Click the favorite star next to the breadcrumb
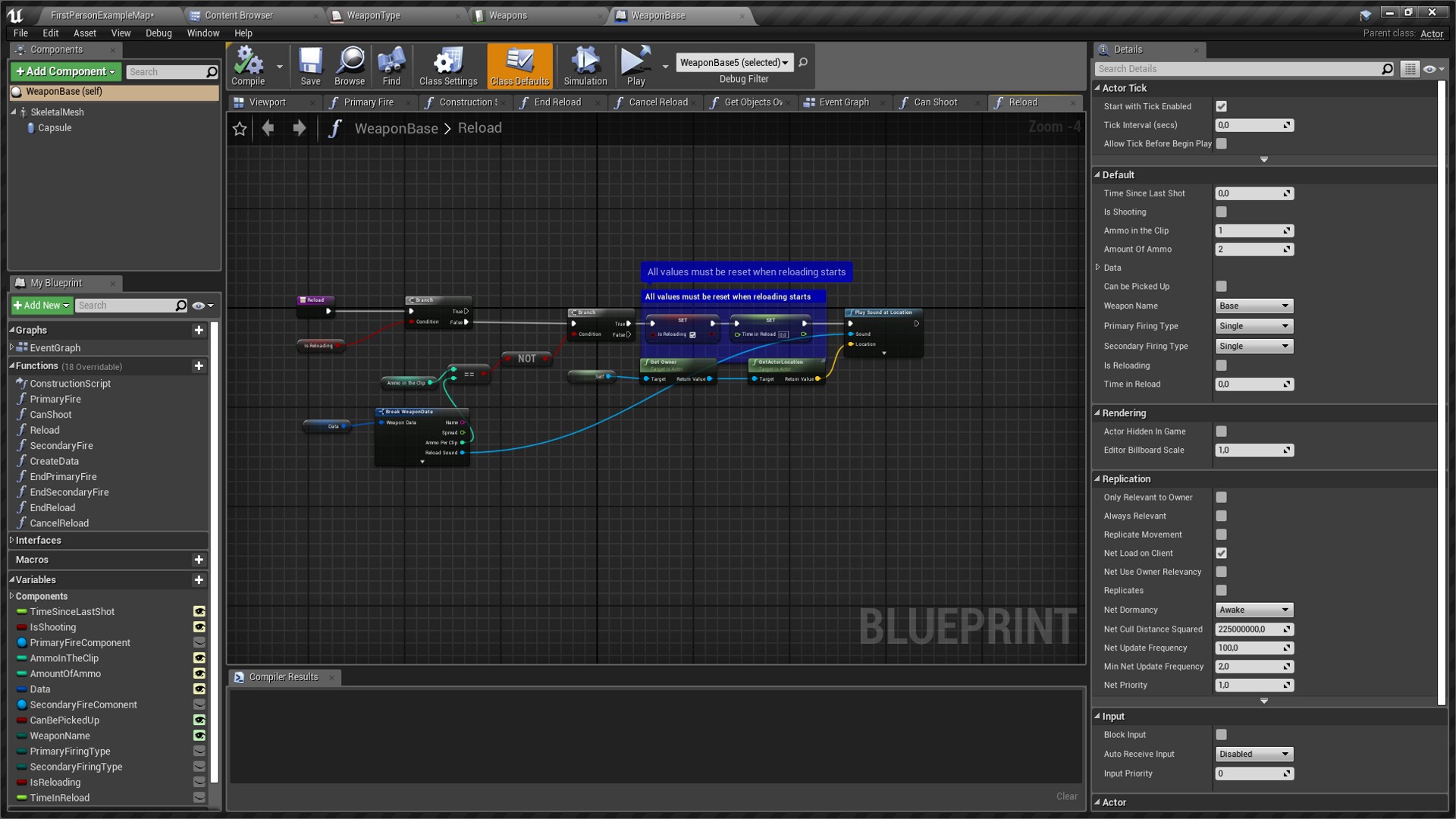Screen dimensions: 1456x819 [240, 128]
